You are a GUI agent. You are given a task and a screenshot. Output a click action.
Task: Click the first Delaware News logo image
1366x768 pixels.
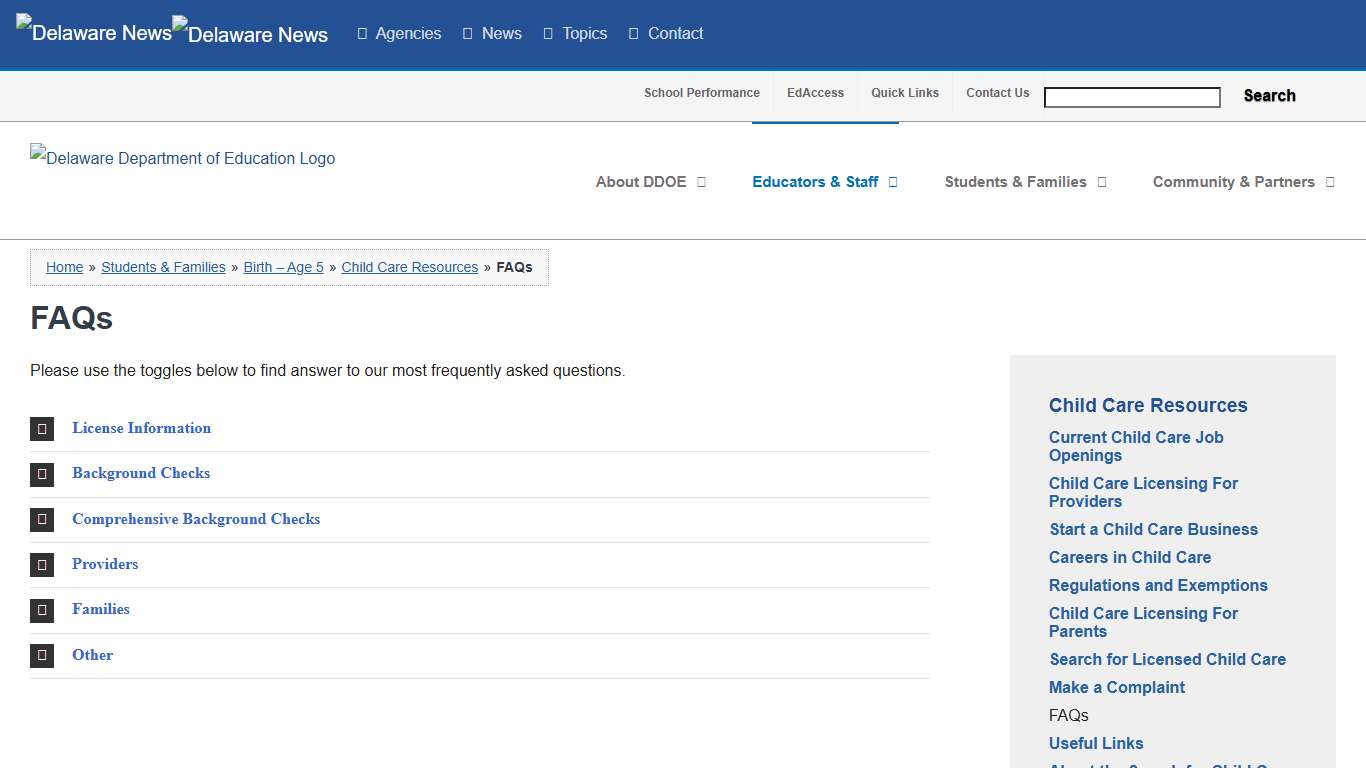coord(94,31)
